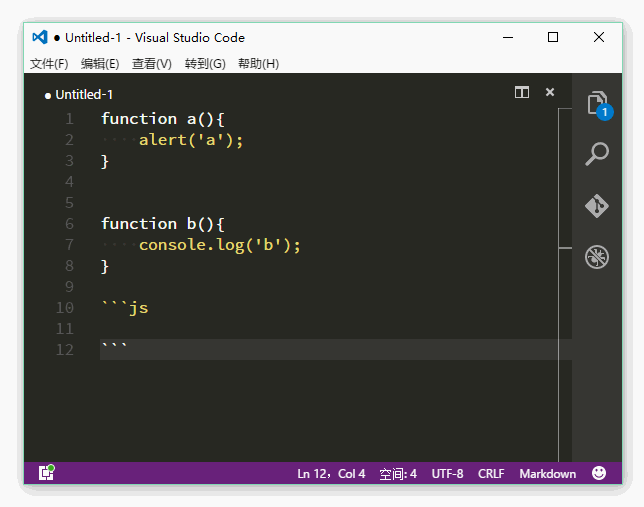Screen dimensions: 644x507
Task: Close the Visual Studio Code window
Action: 599,37
